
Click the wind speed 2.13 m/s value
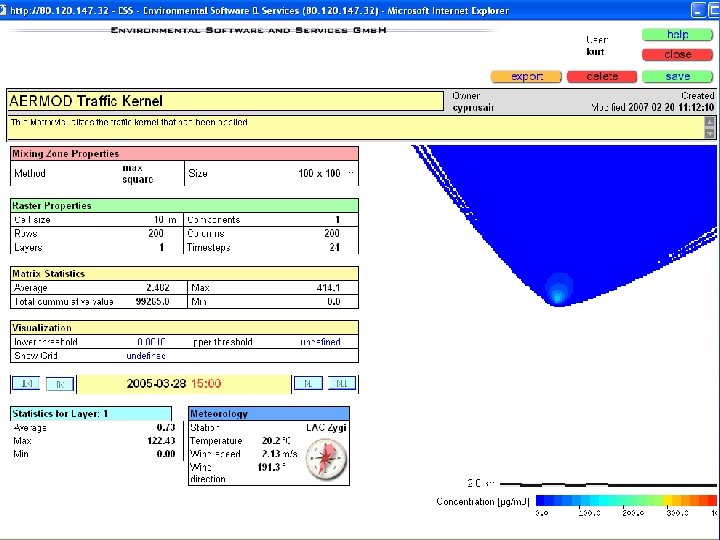click(x=279, y=454)
